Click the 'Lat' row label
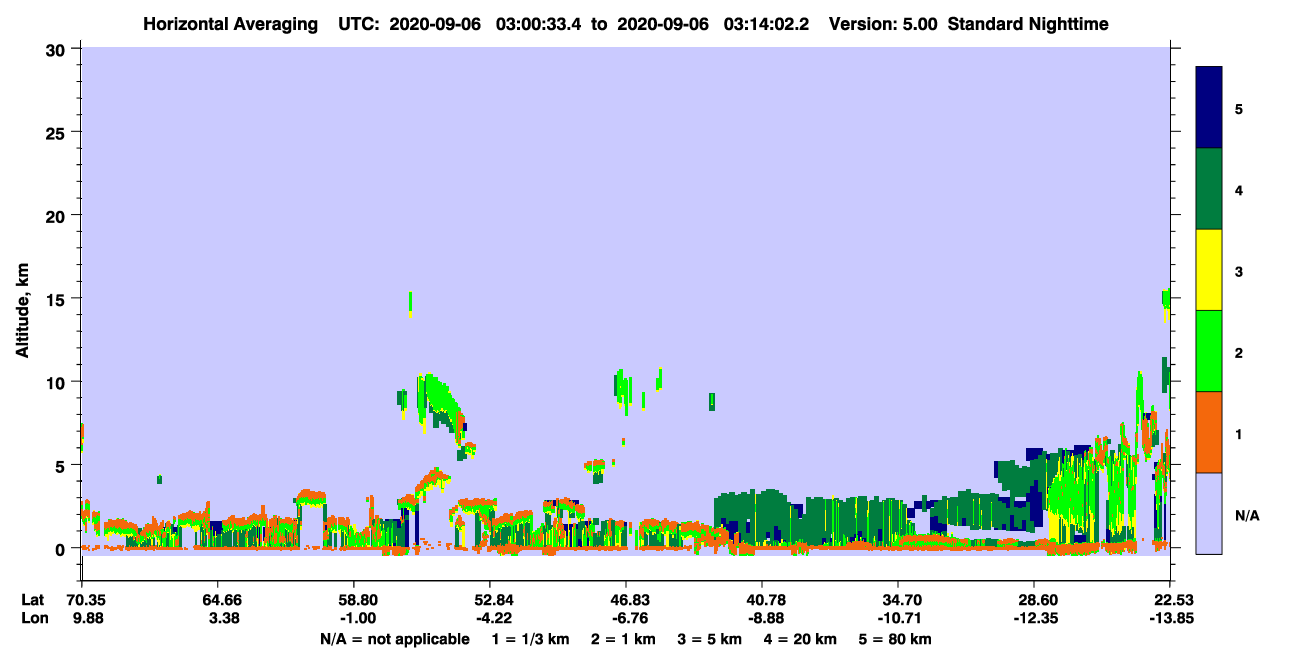The height and width of the screenshot is (667, 1300). 32,600
